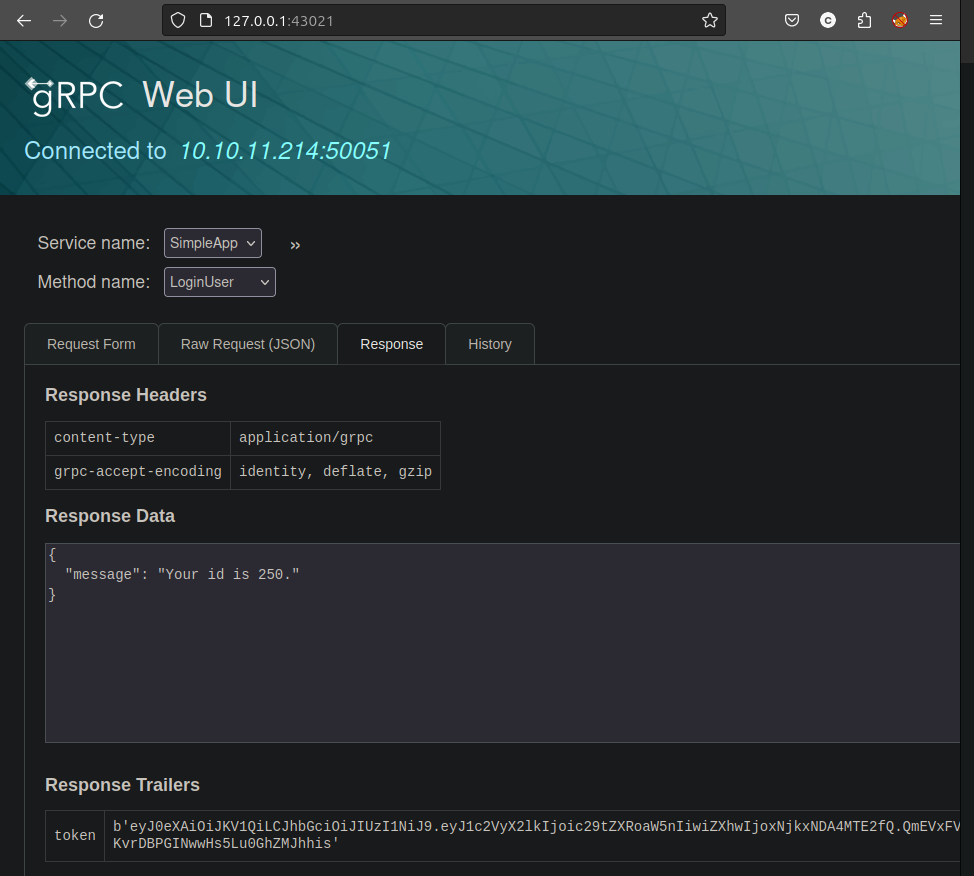Screen dimensions: 974x876
Task: Bookmark this page with star icon
Action: (x=710, y=20)
